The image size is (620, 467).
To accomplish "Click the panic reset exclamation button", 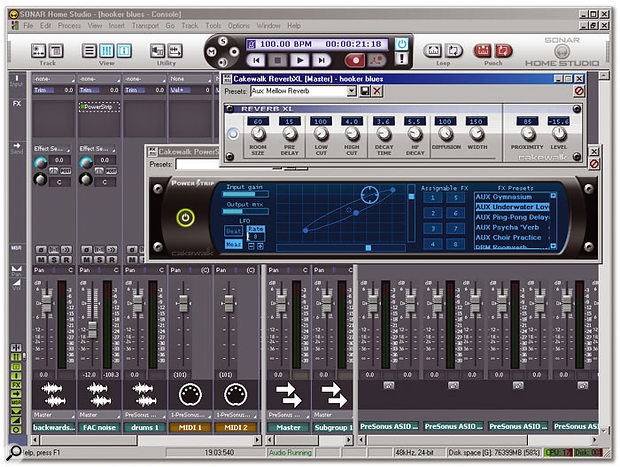I will click(x=401, y=59).
